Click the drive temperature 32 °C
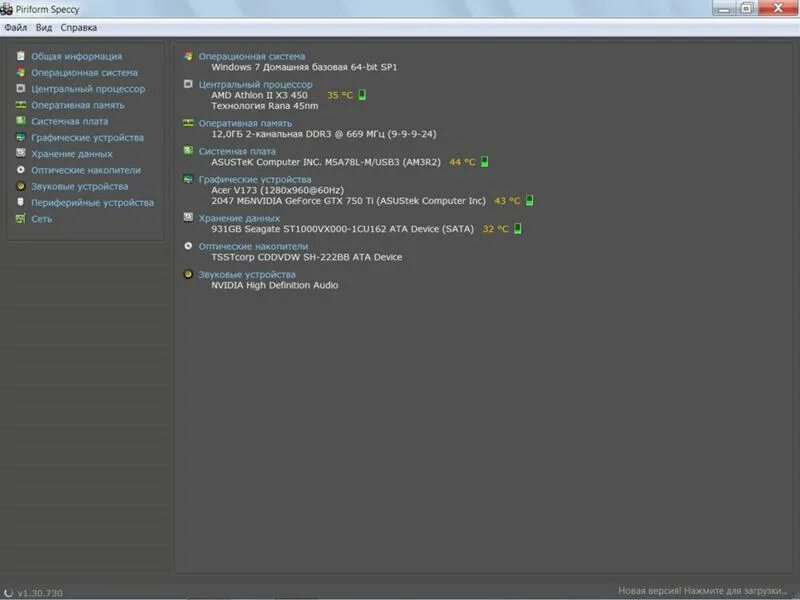This screenshot has height=600, width=800. tap(495, 229)
